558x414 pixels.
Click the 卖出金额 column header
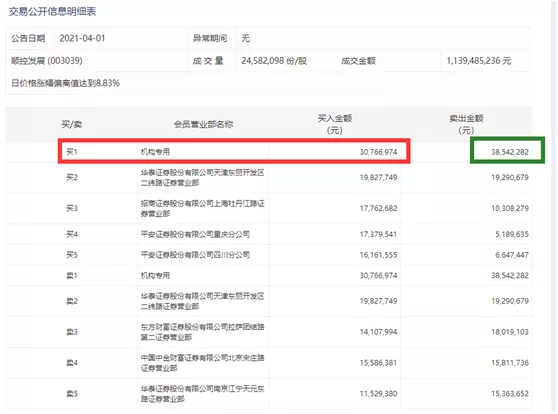(x=466, y=124)
